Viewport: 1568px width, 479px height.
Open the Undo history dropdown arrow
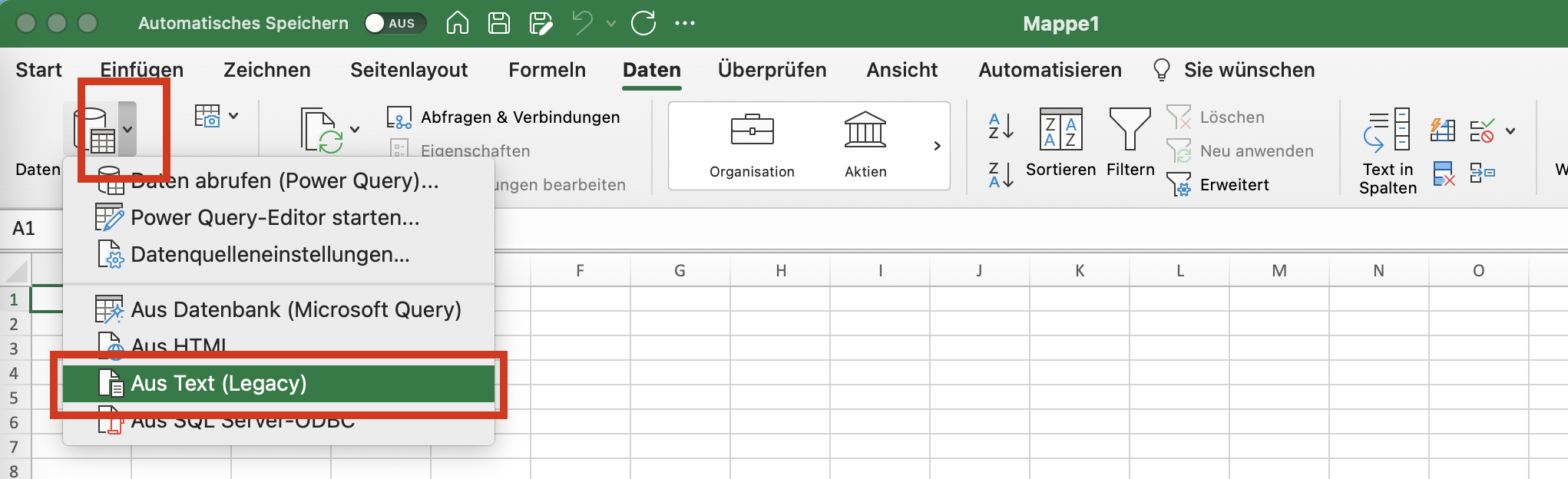coord(611,24)
